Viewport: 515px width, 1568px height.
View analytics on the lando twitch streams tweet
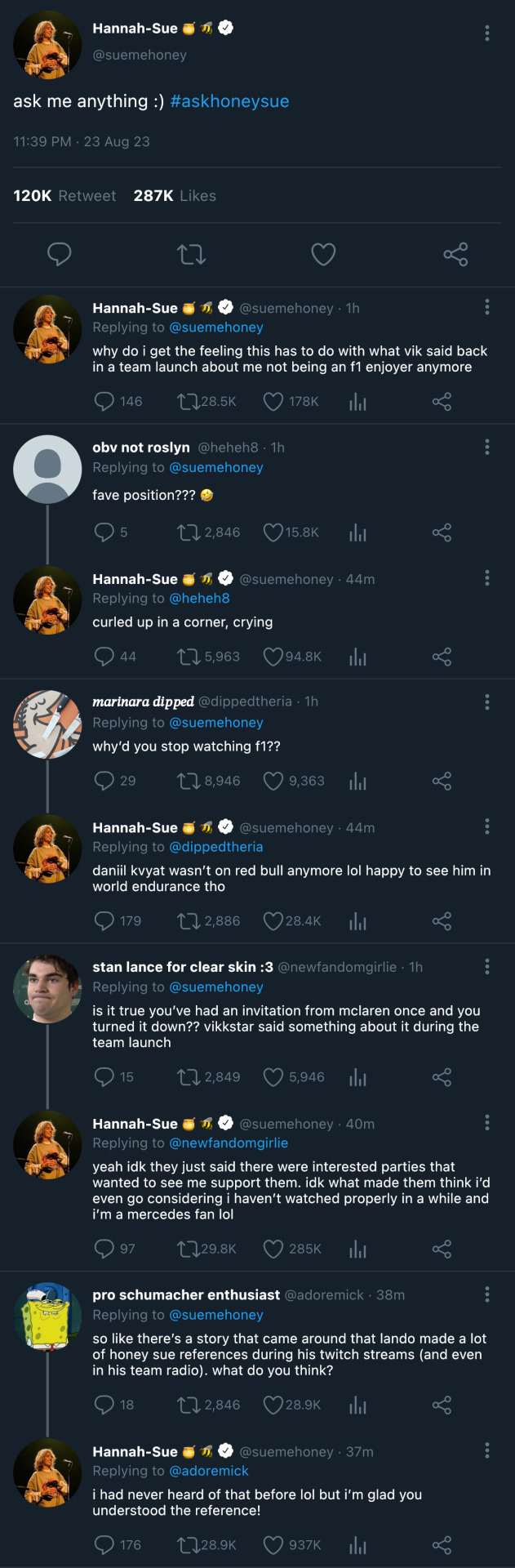(357, 1405)
